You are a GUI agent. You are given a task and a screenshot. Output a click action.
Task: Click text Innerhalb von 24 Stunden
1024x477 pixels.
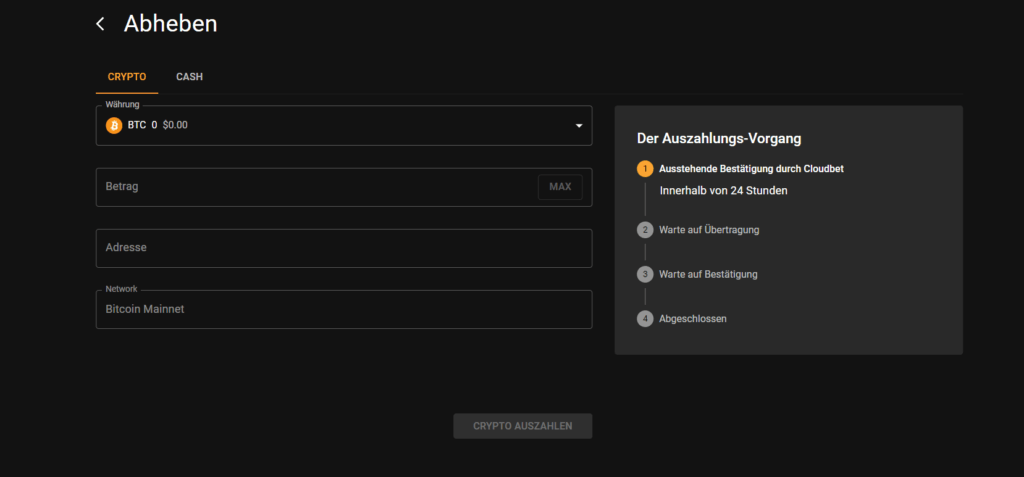point(724,191)
